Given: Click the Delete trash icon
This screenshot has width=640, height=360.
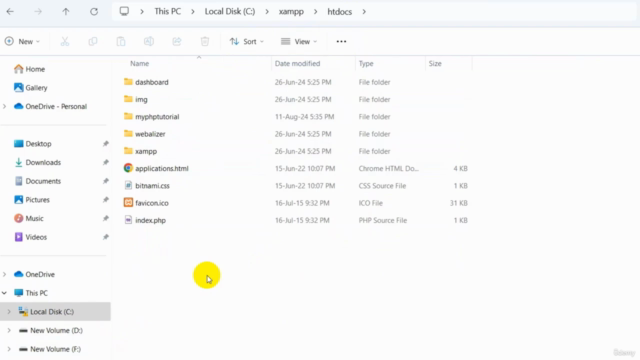Looking at the screenshot, I should (x=205, y=41).
